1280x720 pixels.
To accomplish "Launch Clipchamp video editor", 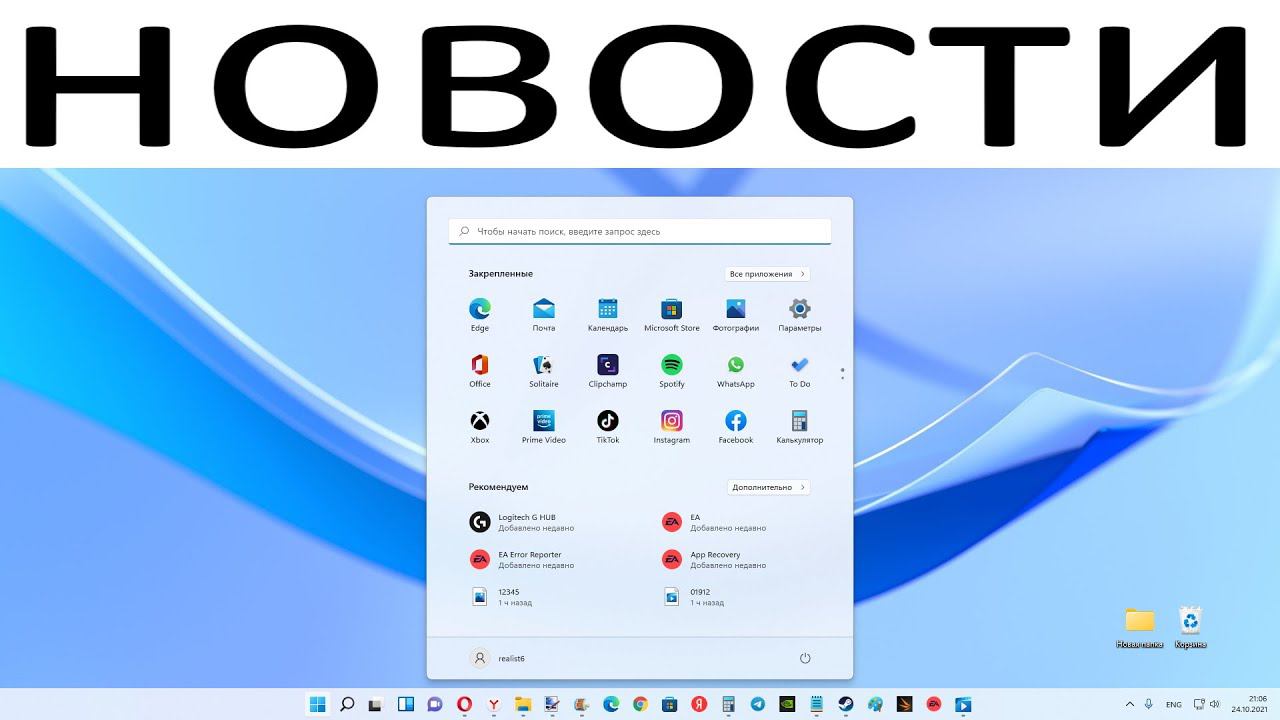I will coord(608,370).
